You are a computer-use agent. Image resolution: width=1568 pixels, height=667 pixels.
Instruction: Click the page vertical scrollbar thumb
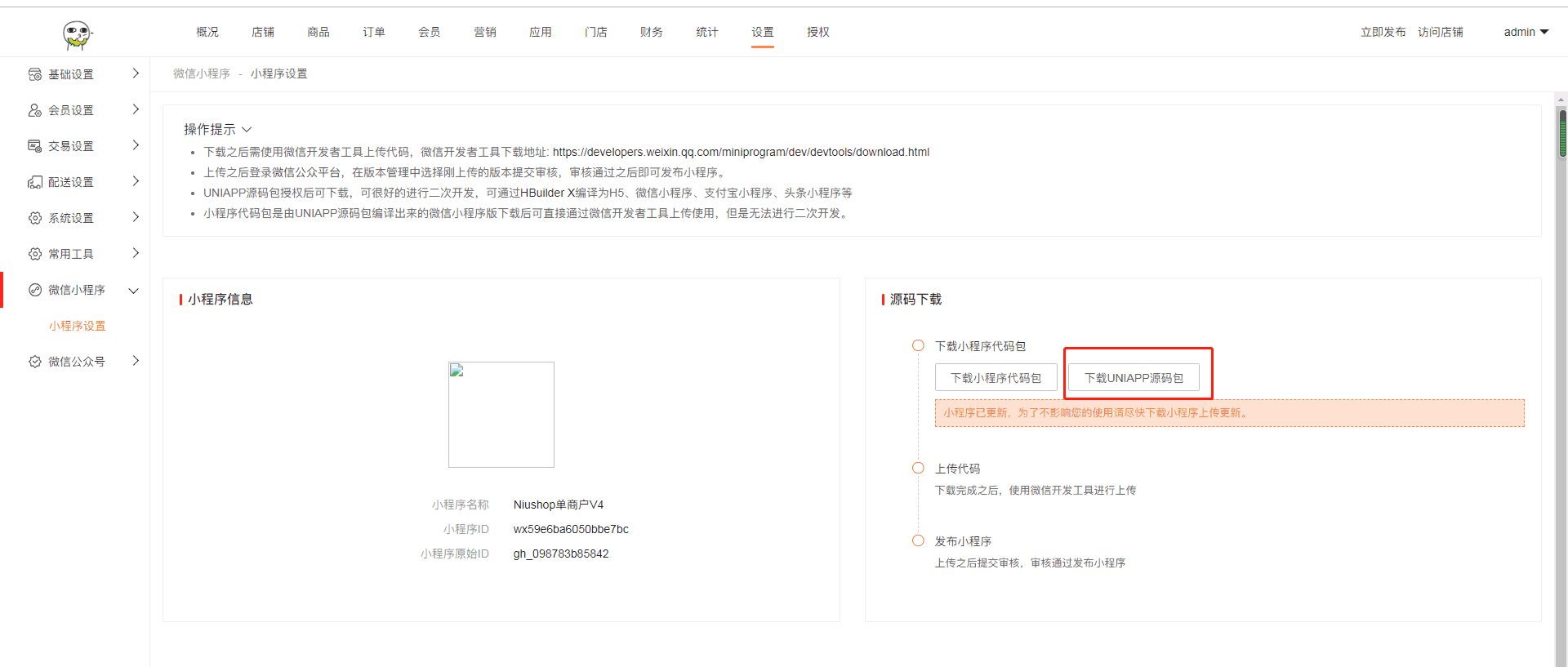point(1562,132)
